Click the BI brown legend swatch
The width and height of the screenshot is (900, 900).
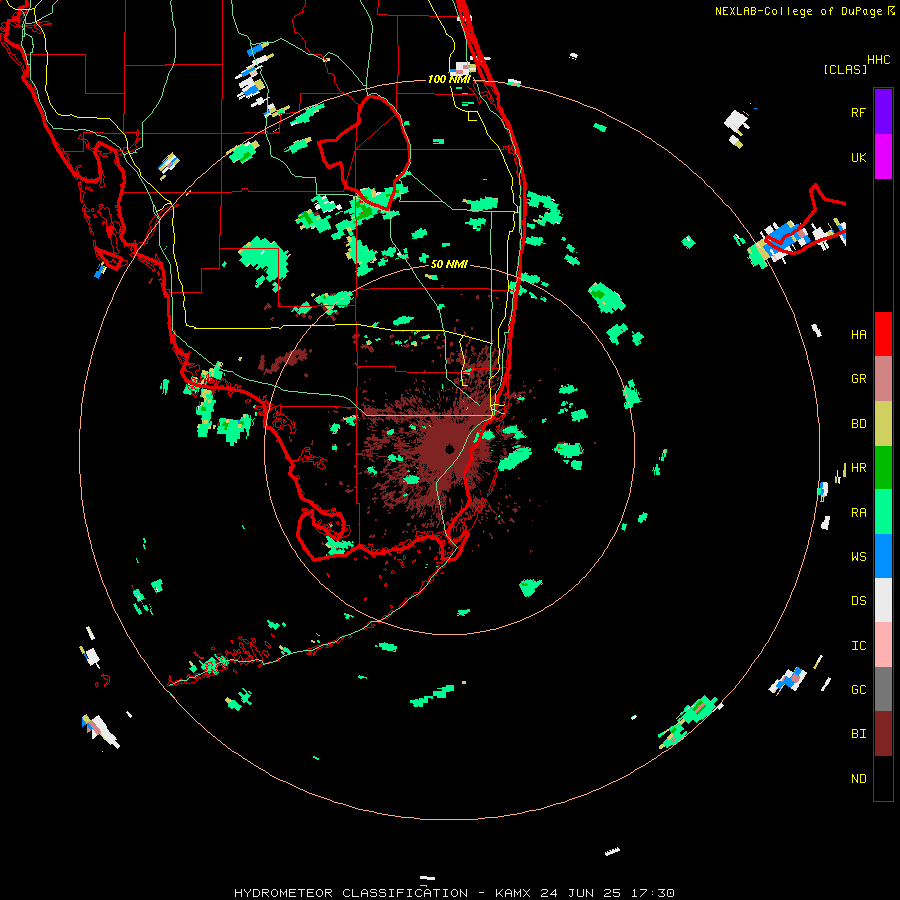click(x=883, y=734)
